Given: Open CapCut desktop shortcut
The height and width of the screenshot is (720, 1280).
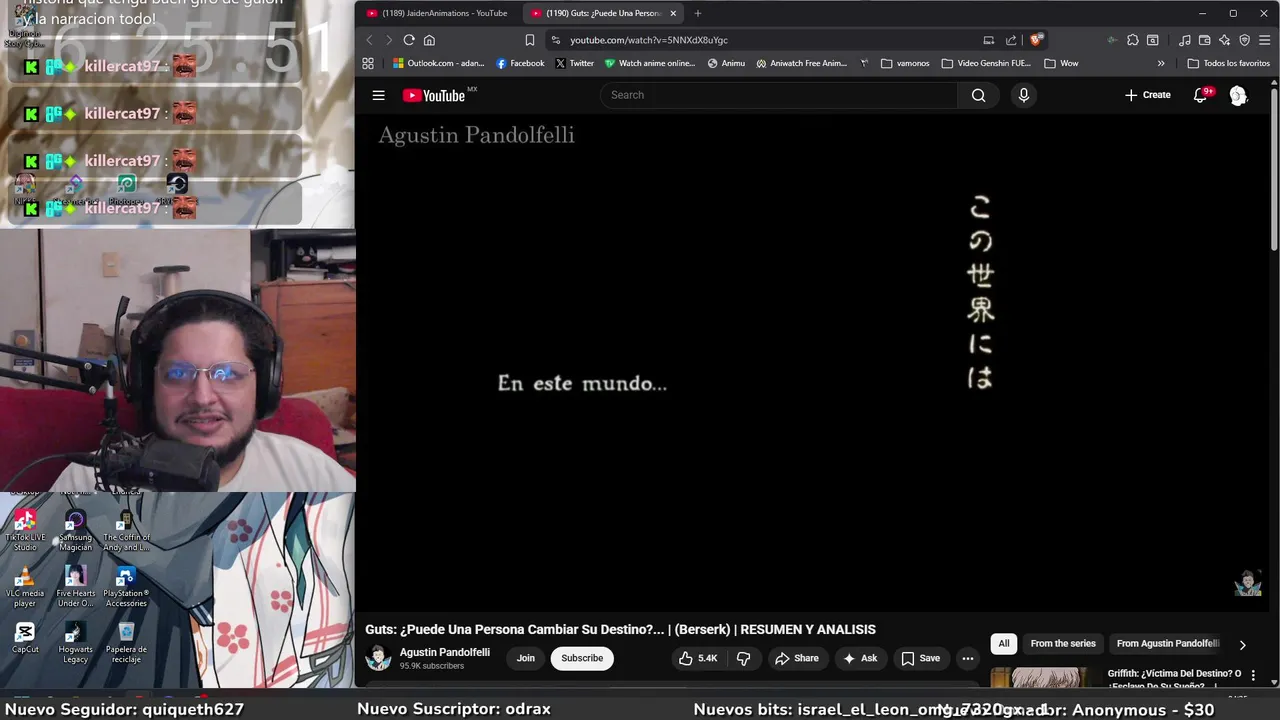Looking at the screenshot, I should click(x=25, y=638).
